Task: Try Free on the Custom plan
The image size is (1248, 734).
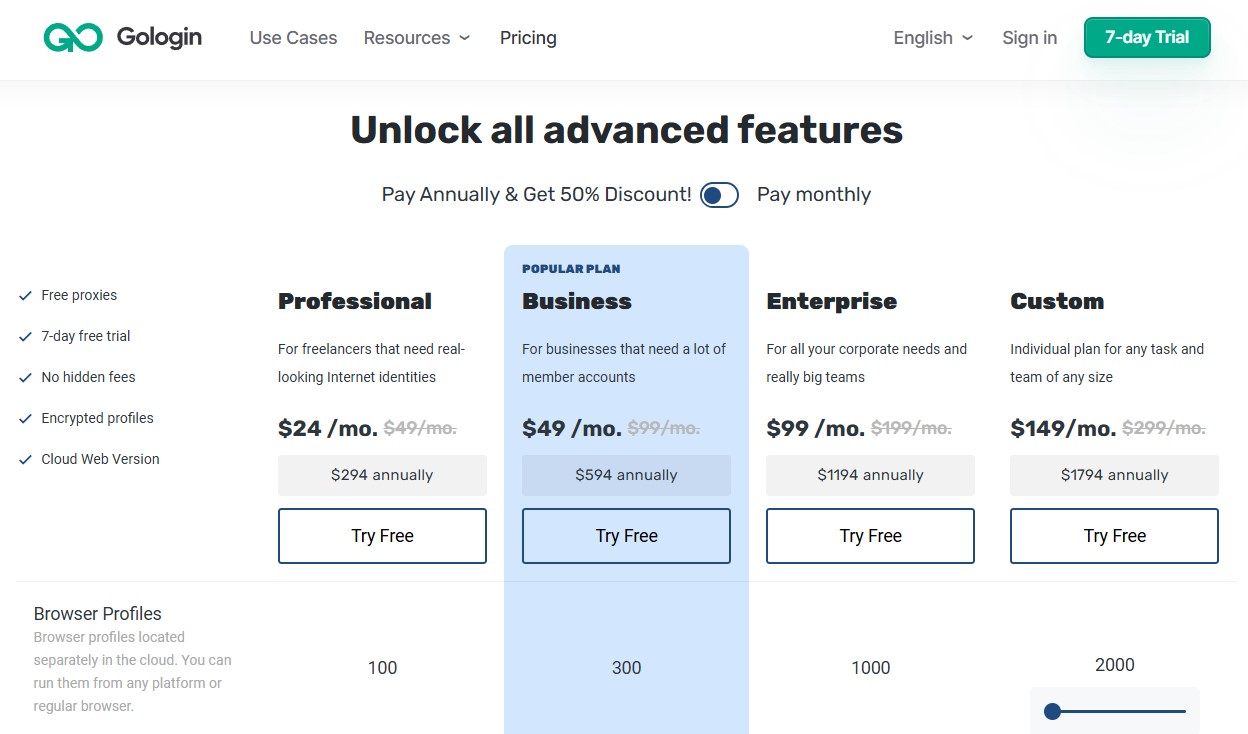Action: 1114,536
